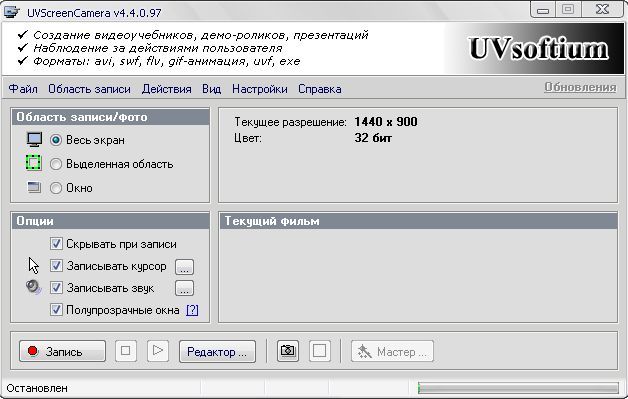Toggle Полупрозрачные окна checkbox

[x=56, y=310]
